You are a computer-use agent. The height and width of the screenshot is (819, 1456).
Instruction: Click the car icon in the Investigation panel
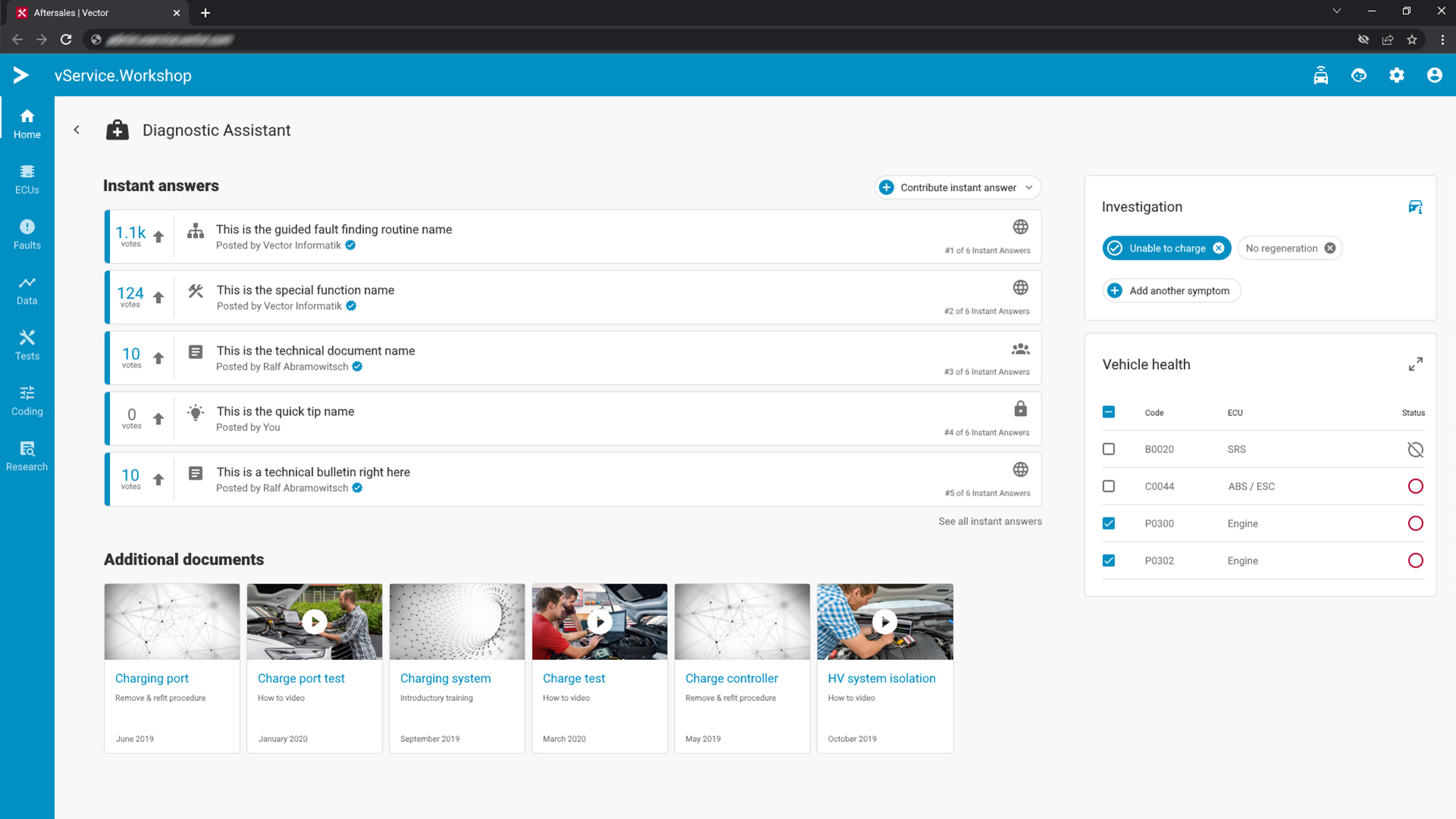(x=1415, y=207)
